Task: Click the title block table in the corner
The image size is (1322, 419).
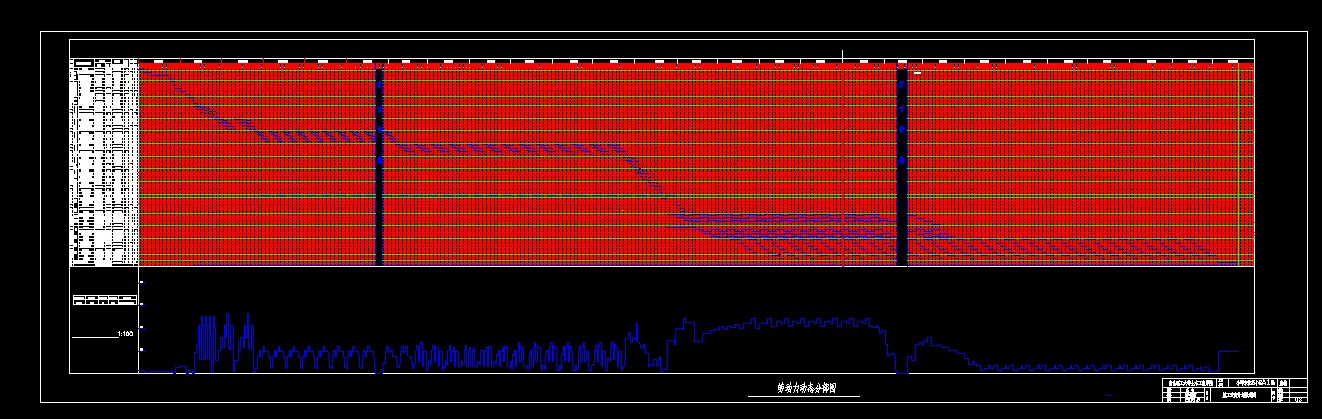Action: coord(1233,390)
